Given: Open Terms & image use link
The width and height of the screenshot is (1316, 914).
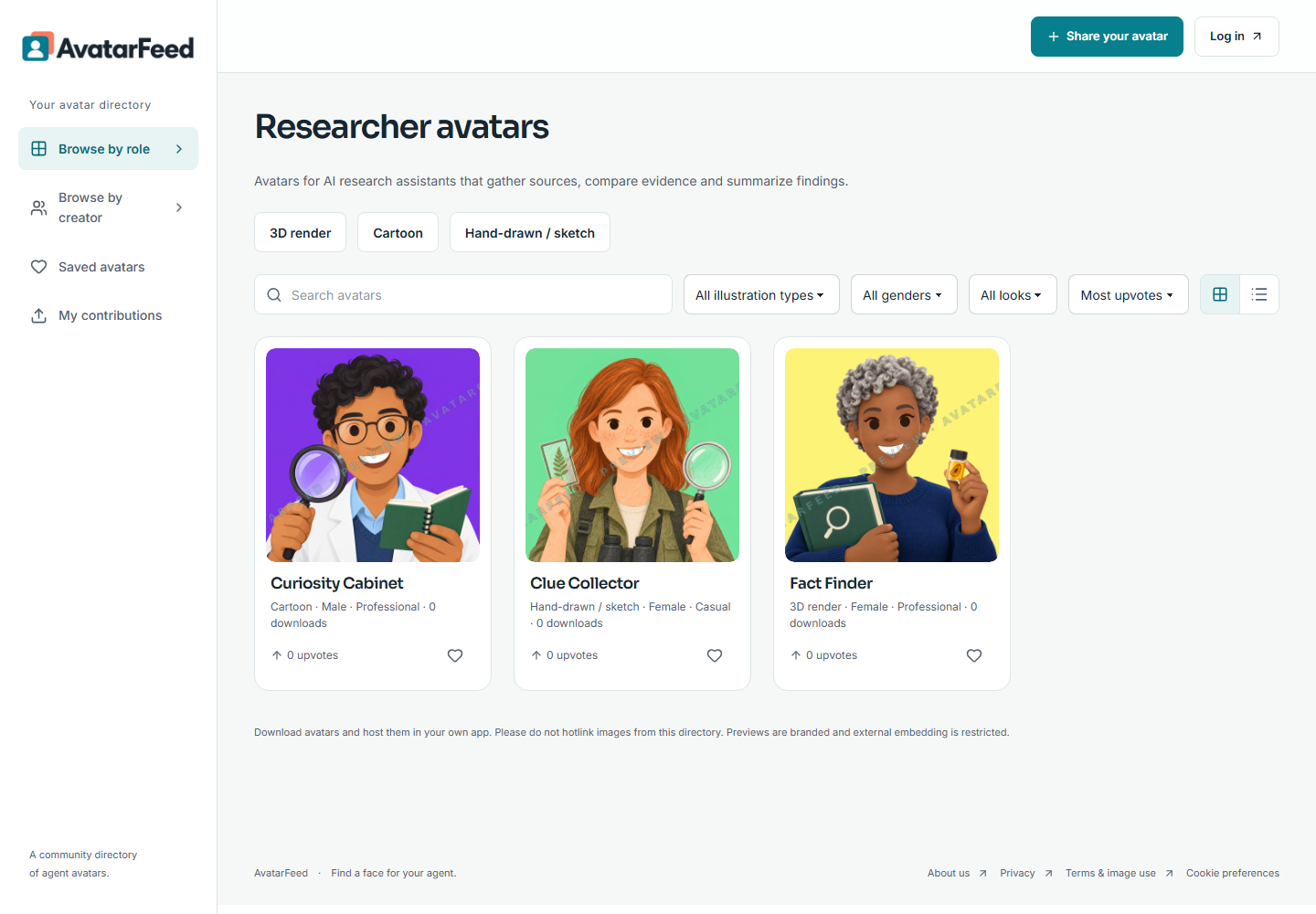Looking at the screenshot, I should pos(1120,873).
